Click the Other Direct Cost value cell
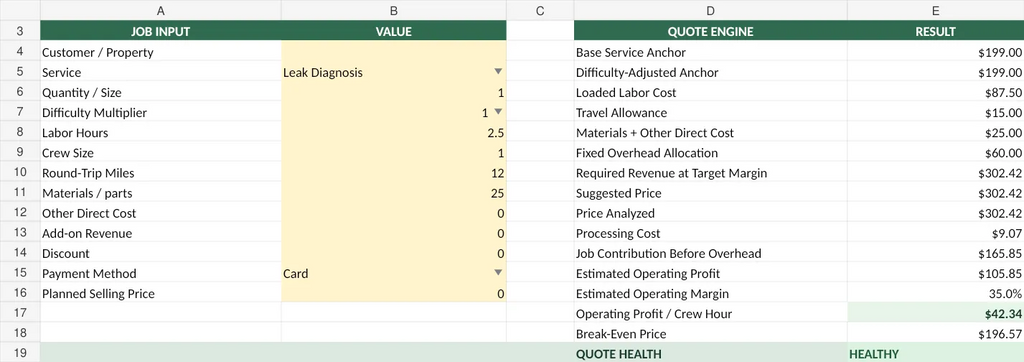Viewport: 1024px width, 362px height. 394,213
